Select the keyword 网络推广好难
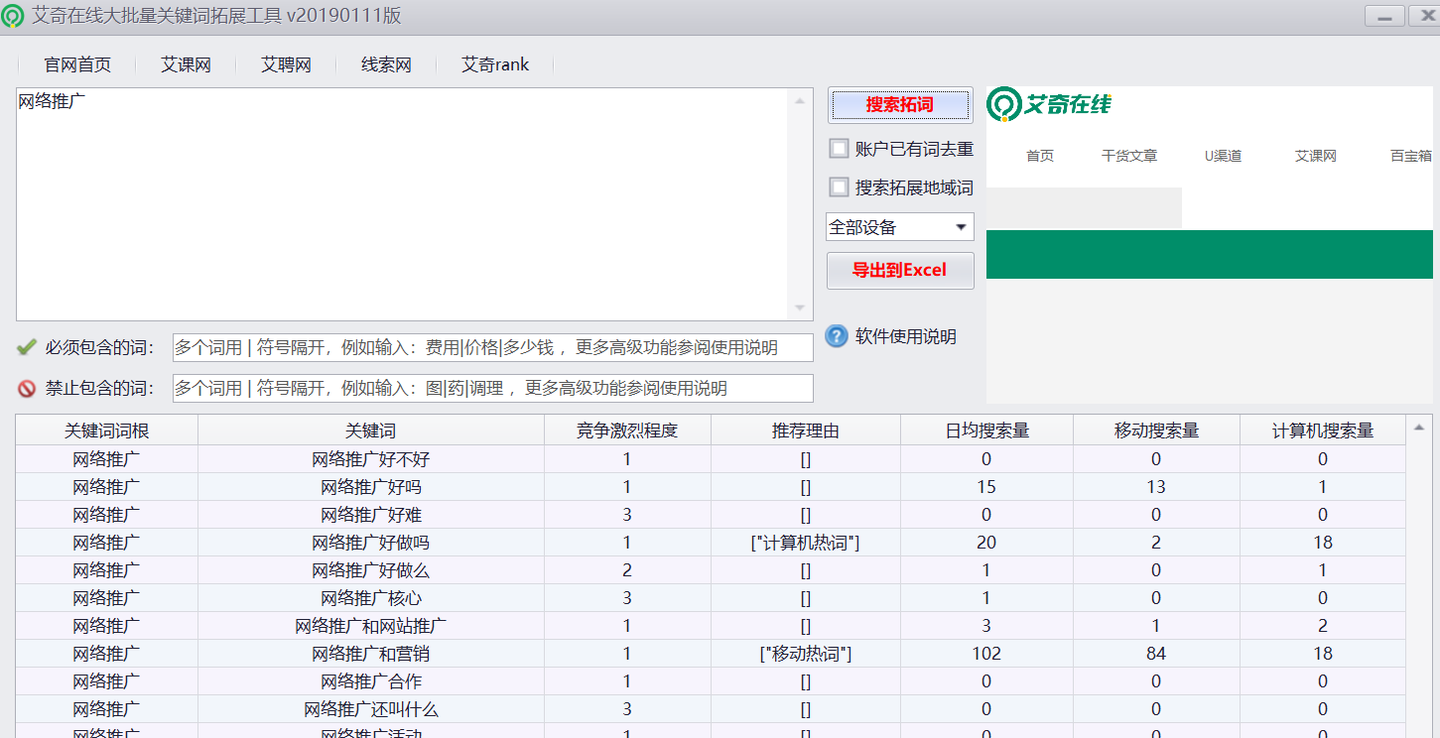Image resolution: width=1440 pixels, height=738 pixels. coord(371,515)
